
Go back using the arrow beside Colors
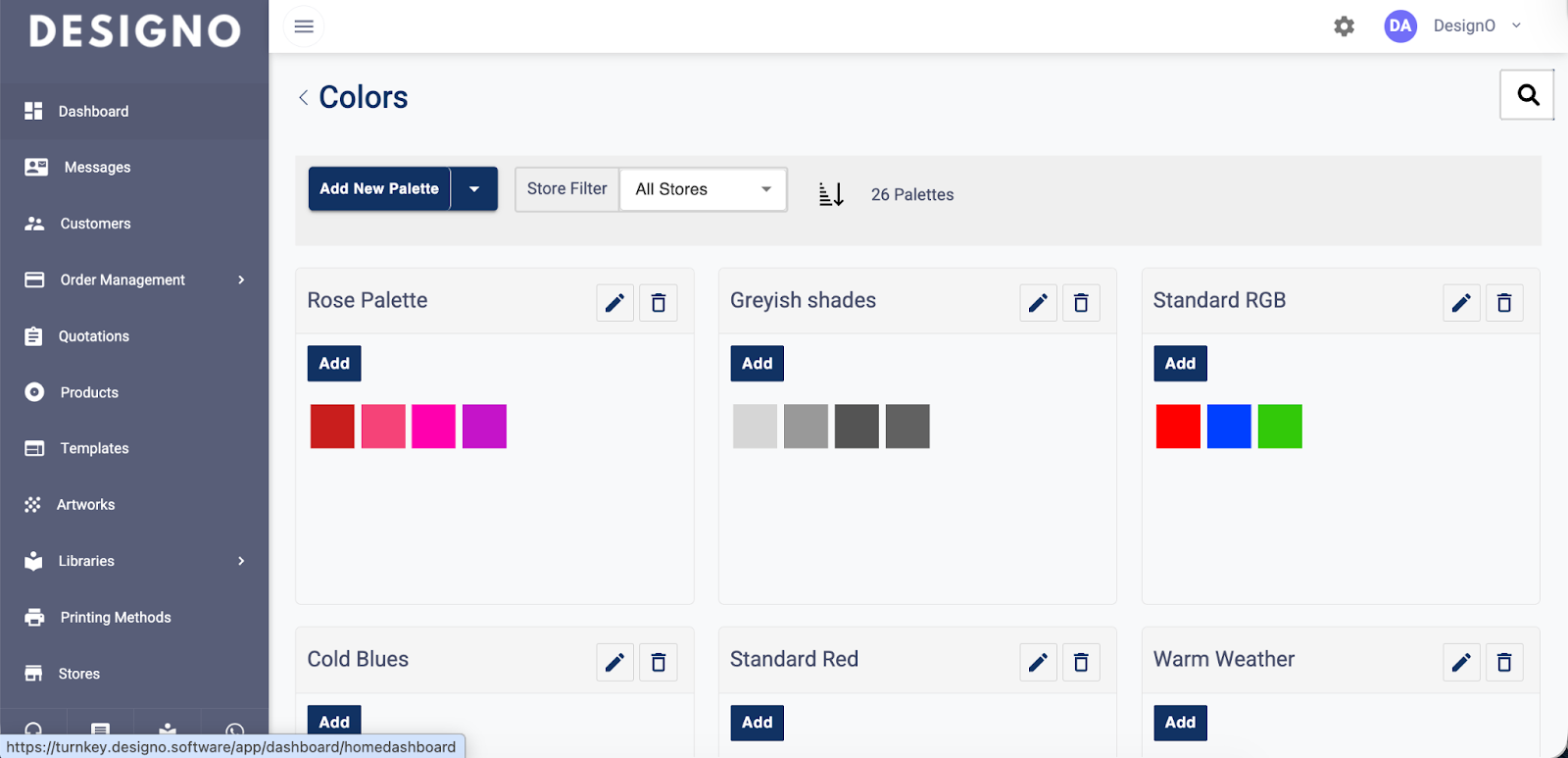click(x=304, y=97)
